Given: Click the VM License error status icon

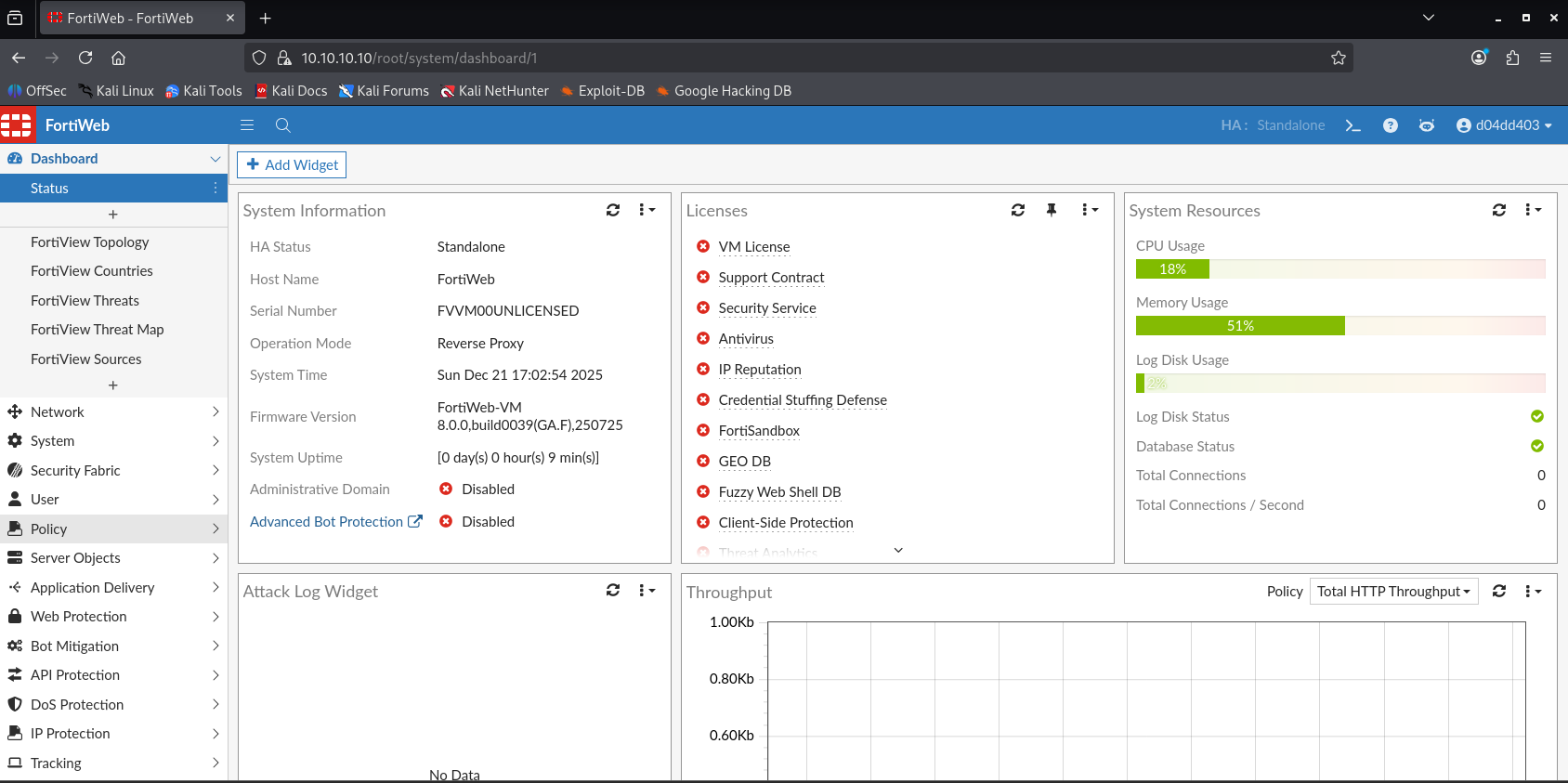Looking at the screenshot, I should (x=703, y=246).
